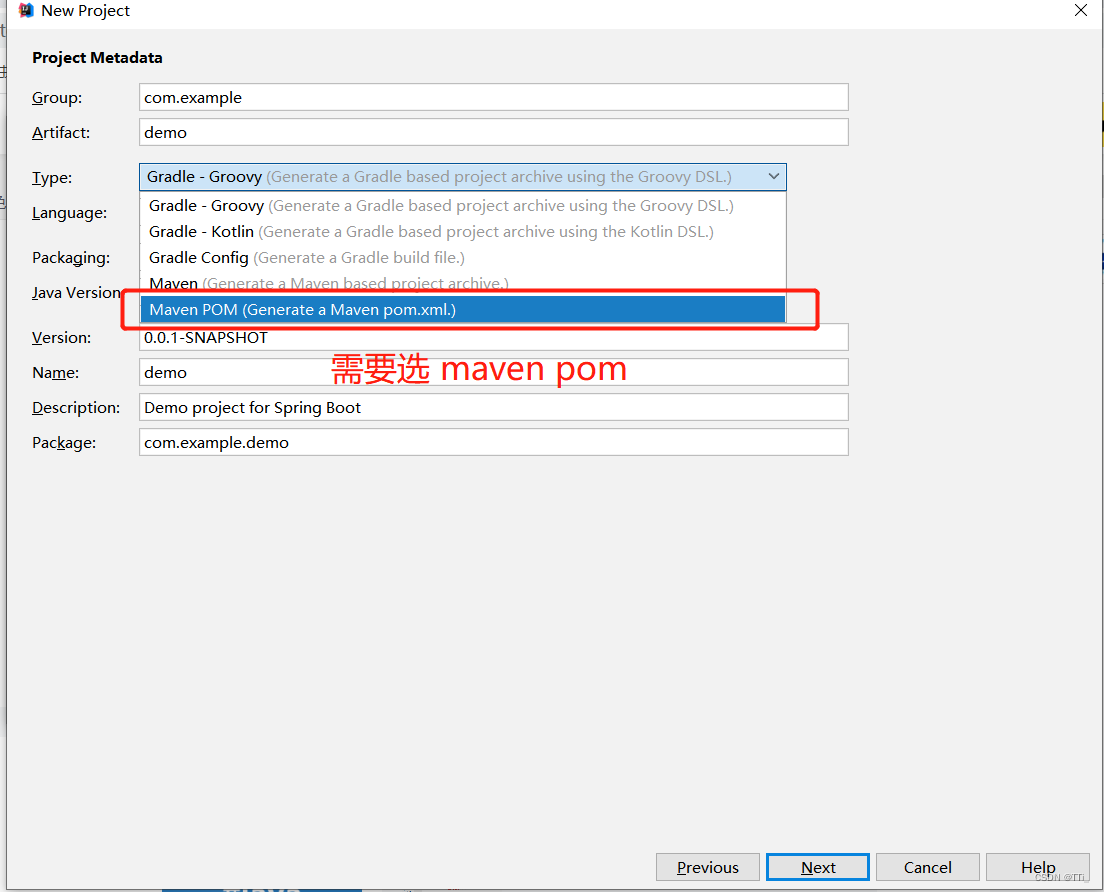Click the Previous button

point(707,867)
